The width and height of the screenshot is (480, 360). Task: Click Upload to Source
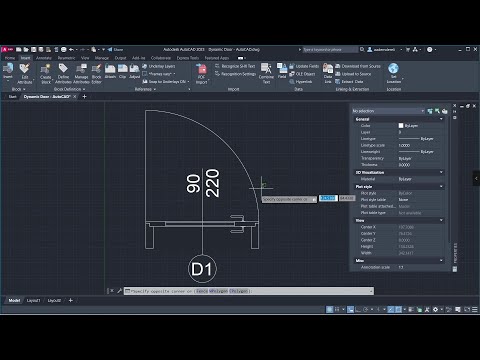click(x=353, y=74)
